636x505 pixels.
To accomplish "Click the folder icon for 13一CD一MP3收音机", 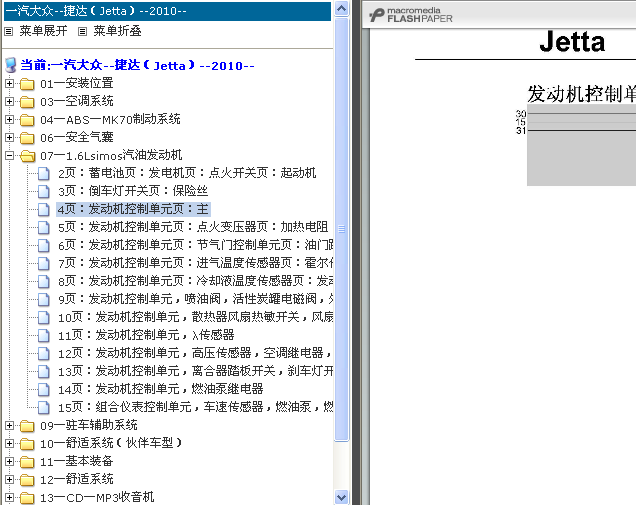I will [27, 498].
